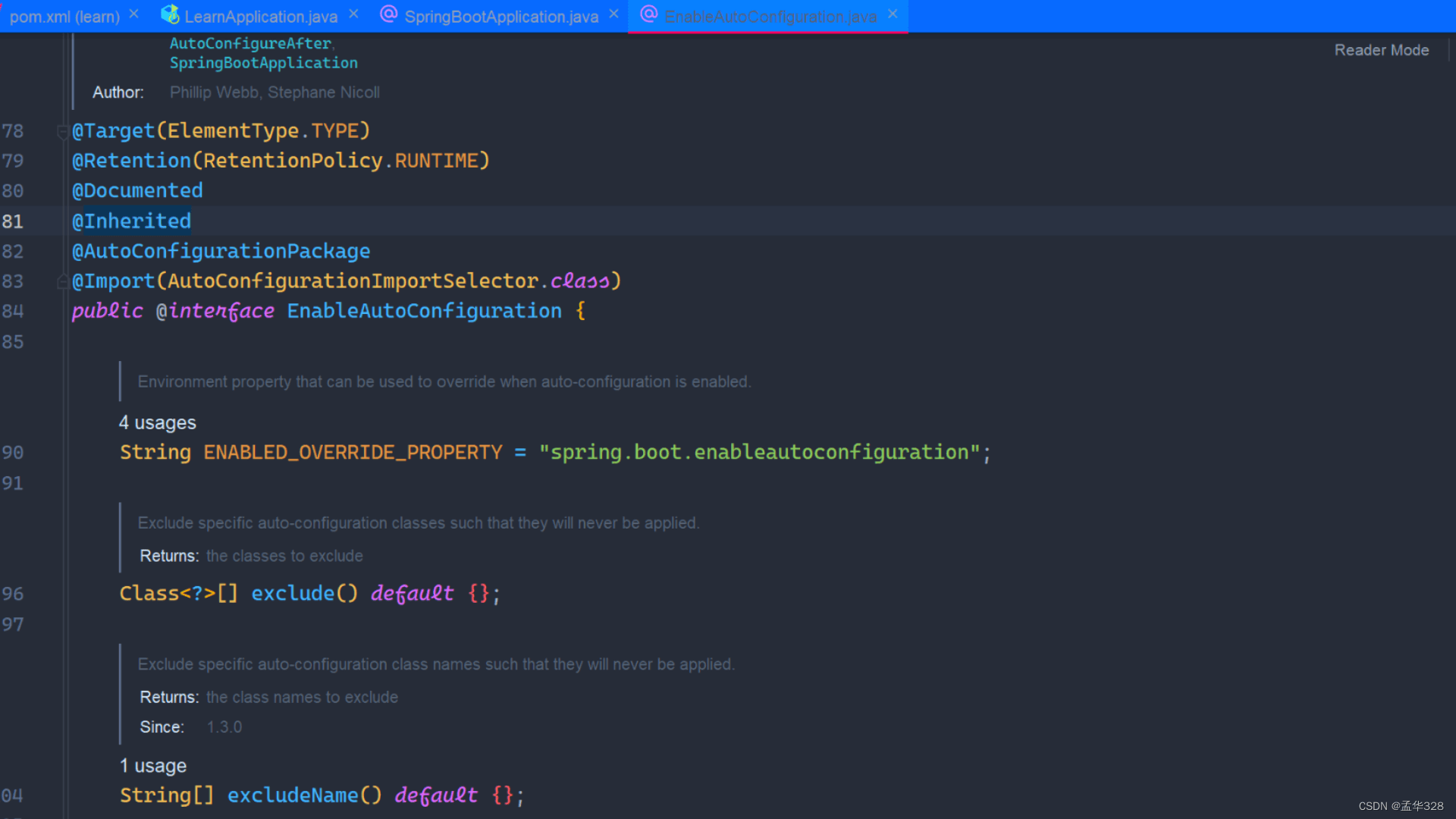The image size is (1456, 819).
Task: Show the 1 usage hint above excludeName
Action: (x=152, y=766)
